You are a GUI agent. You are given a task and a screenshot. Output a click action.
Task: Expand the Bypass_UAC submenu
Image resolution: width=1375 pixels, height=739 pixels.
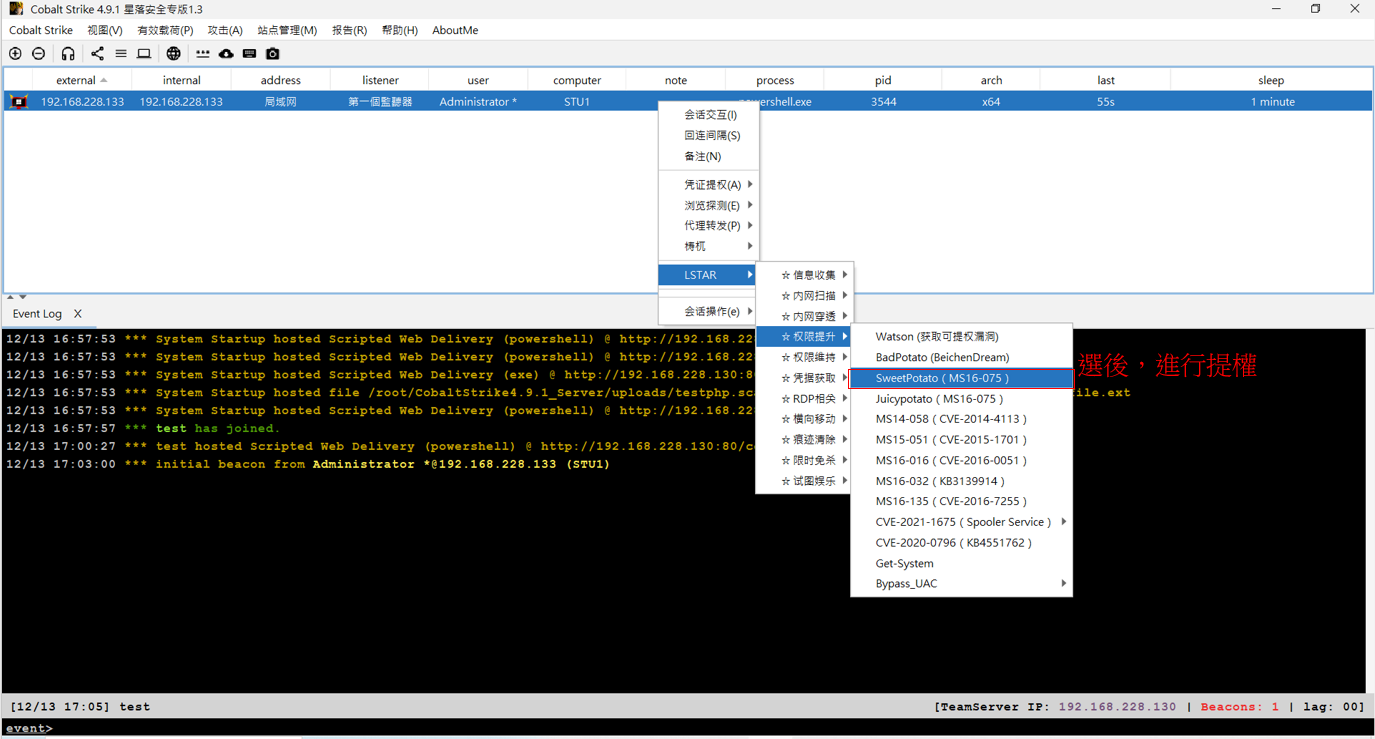pos(961,584)
